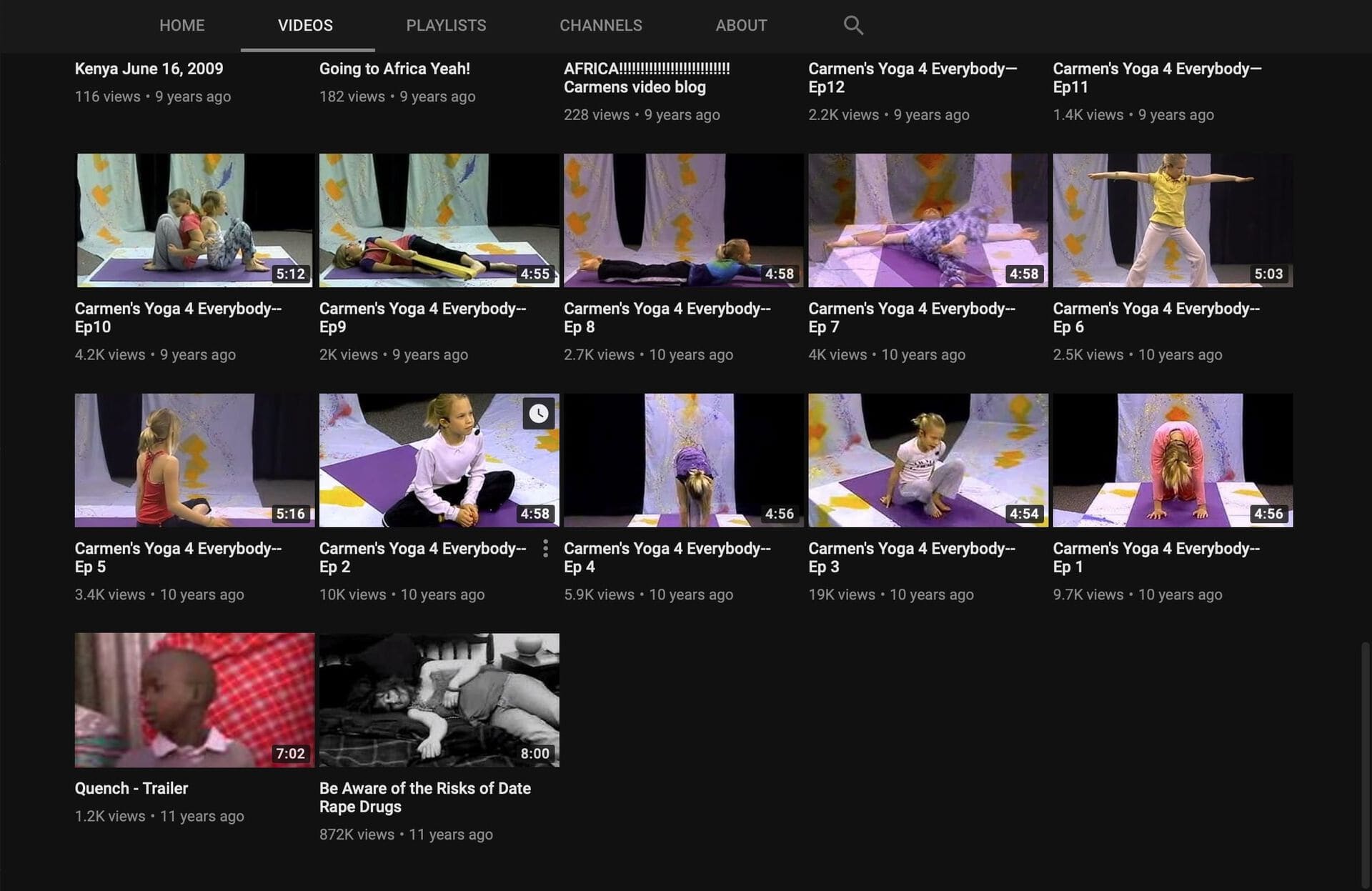Add Ep 2 to Watch Later via the clock icon
1372x891 pixels.
pyautogui.click(x=539, y=414)
